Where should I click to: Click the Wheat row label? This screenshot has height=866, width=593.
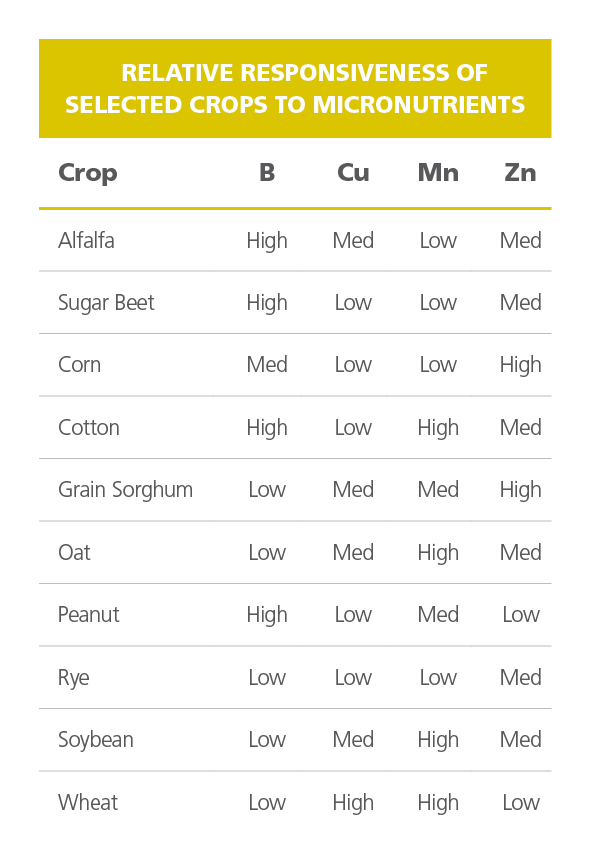point(88,802)
